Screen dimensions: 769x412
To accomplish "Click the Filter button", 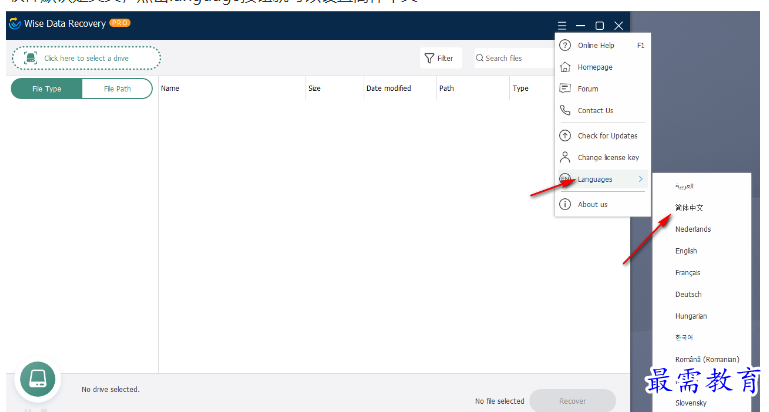I will coord(440,58).
